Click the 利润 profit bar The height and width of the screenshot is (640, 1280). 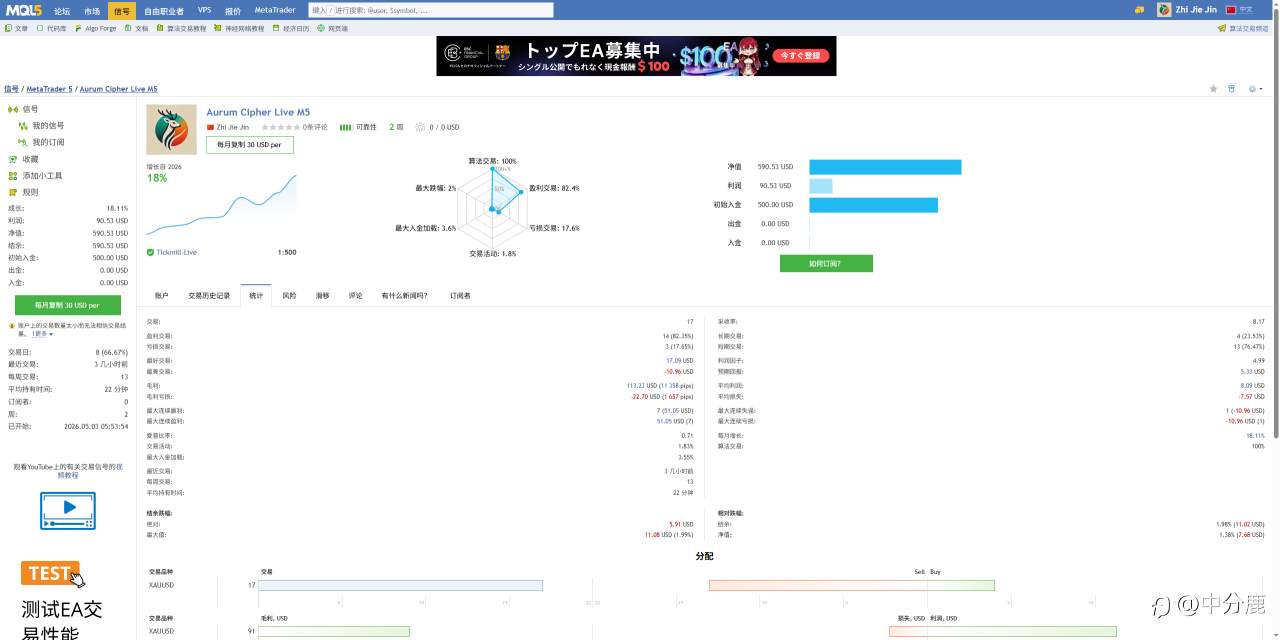tap(820, 186)
